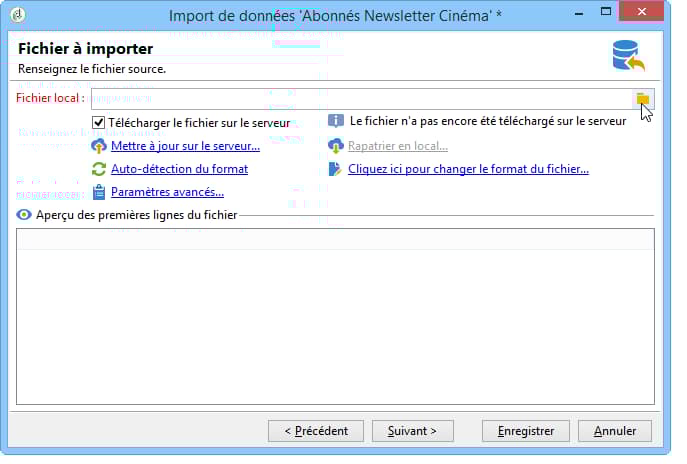Click link to change the file format
Image resolution: width=687 pixels, height=464 pixels.
(468, 169)
